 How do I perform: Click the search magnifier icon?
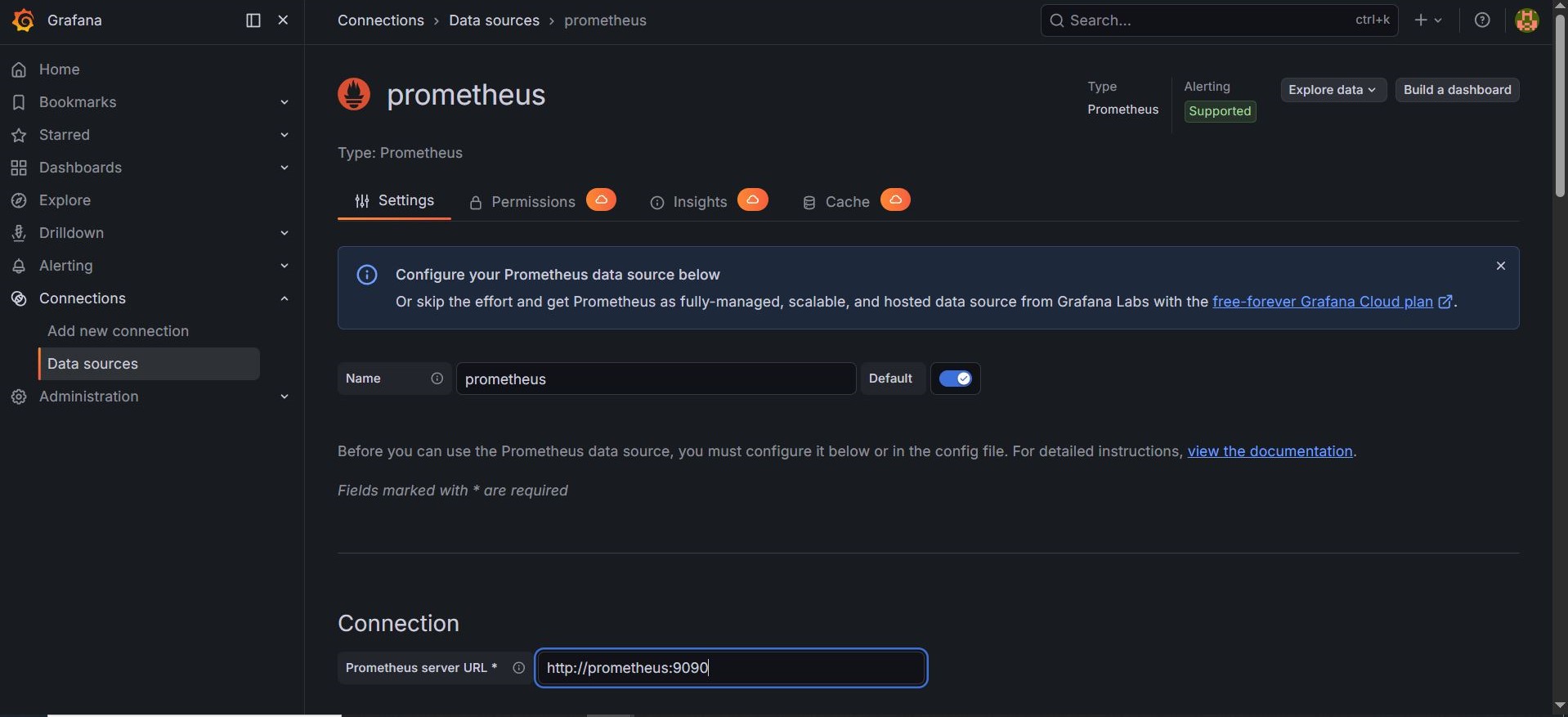pyautogui.click(x=1057, y=20)
